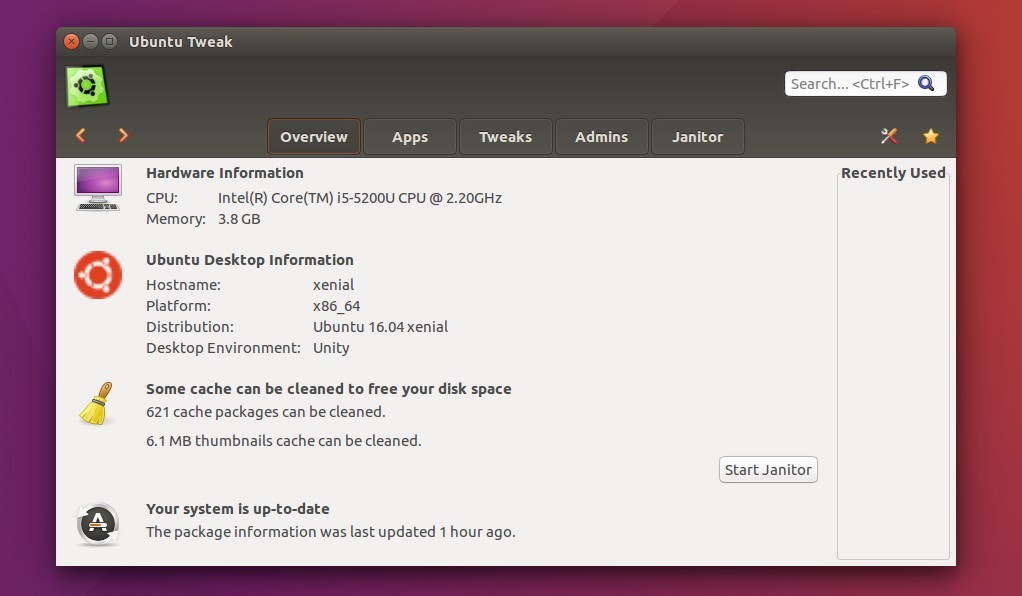Click the Ubuntu Desktop Information heading
The image size is (1022, 596).
click(250, 260)
